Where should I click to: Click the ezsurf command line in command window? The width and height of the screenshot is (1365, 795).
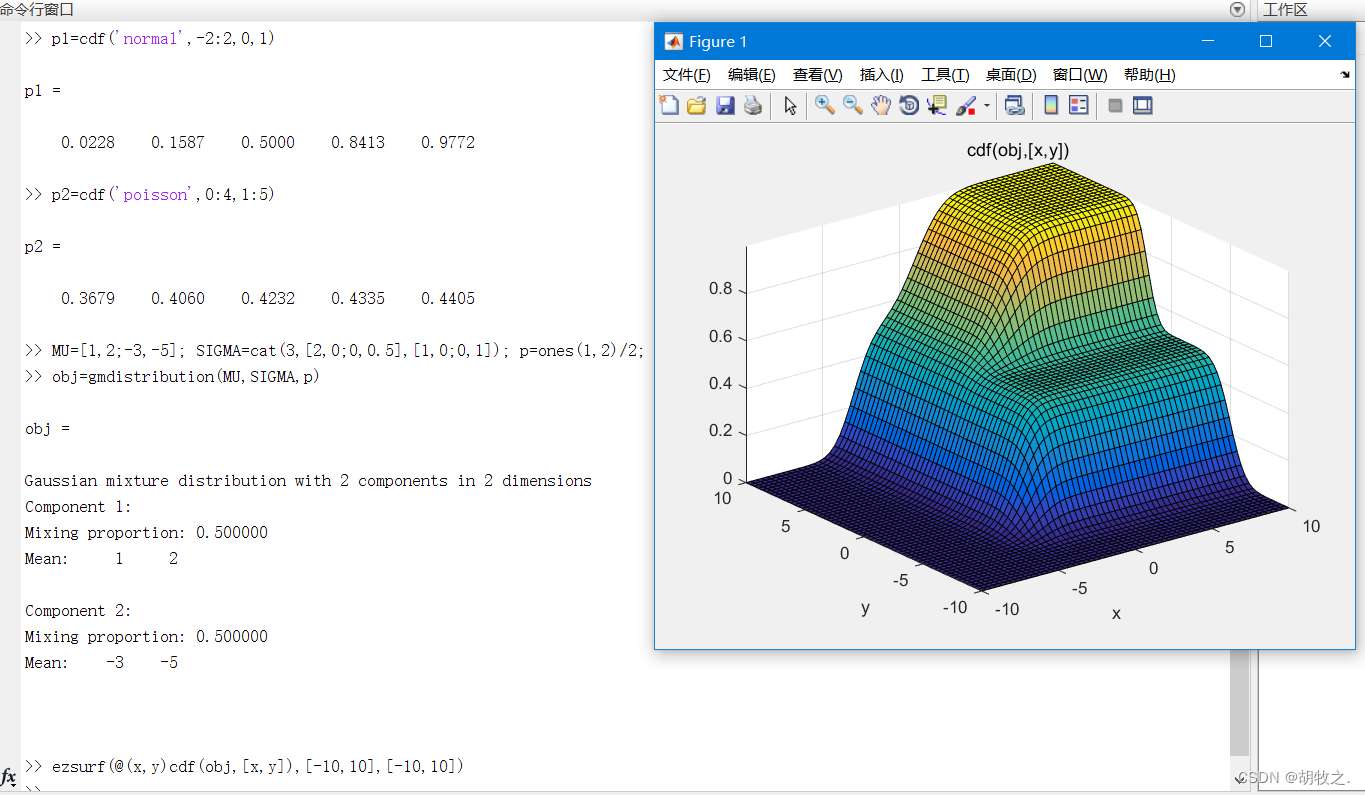(x=244, y=767)
